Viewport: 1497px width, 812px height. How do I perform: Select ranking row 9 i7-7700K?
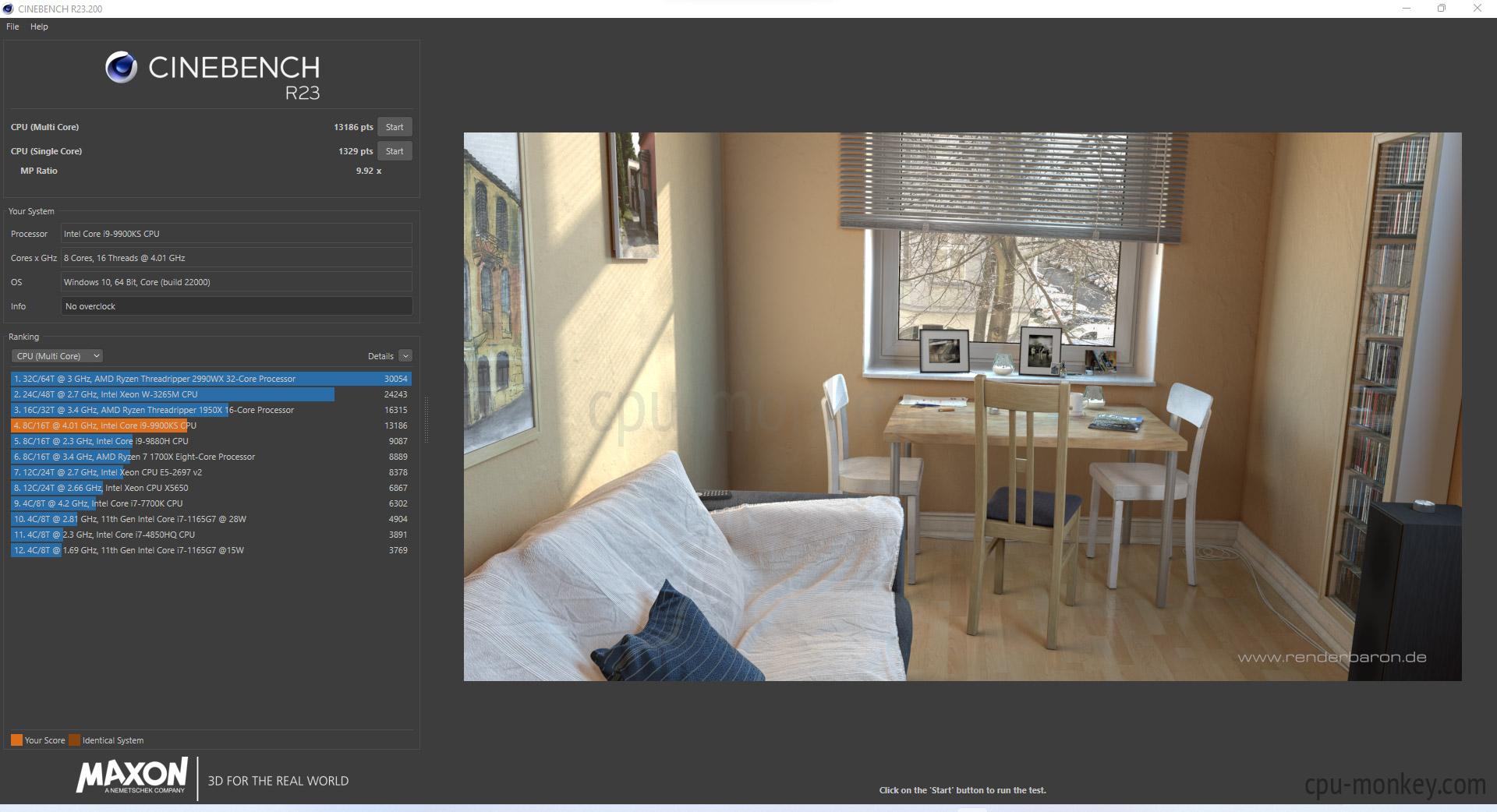click(211, 503)
